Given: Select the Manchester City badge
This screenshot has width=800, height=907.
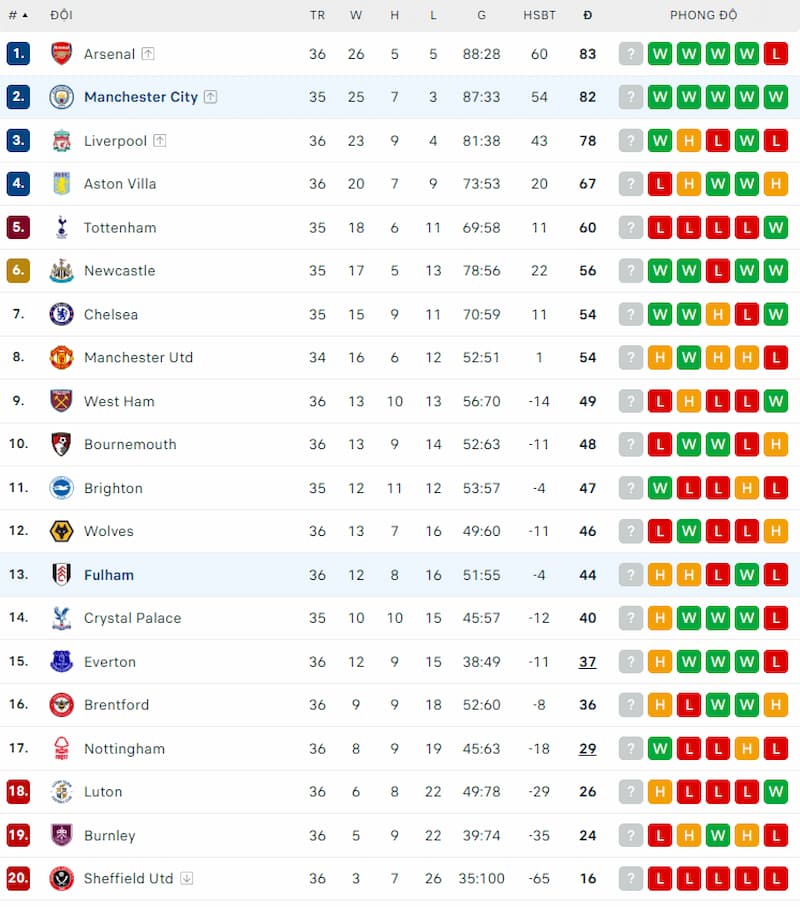Looking at the screenshot, I should (x=62, y=97).
